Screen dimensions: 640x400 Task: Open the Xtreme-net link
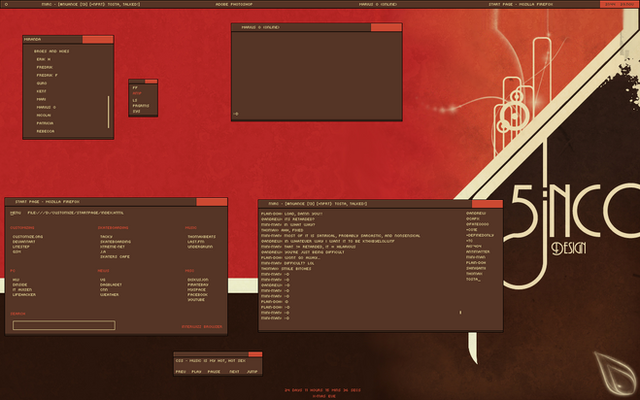(113, 247)
